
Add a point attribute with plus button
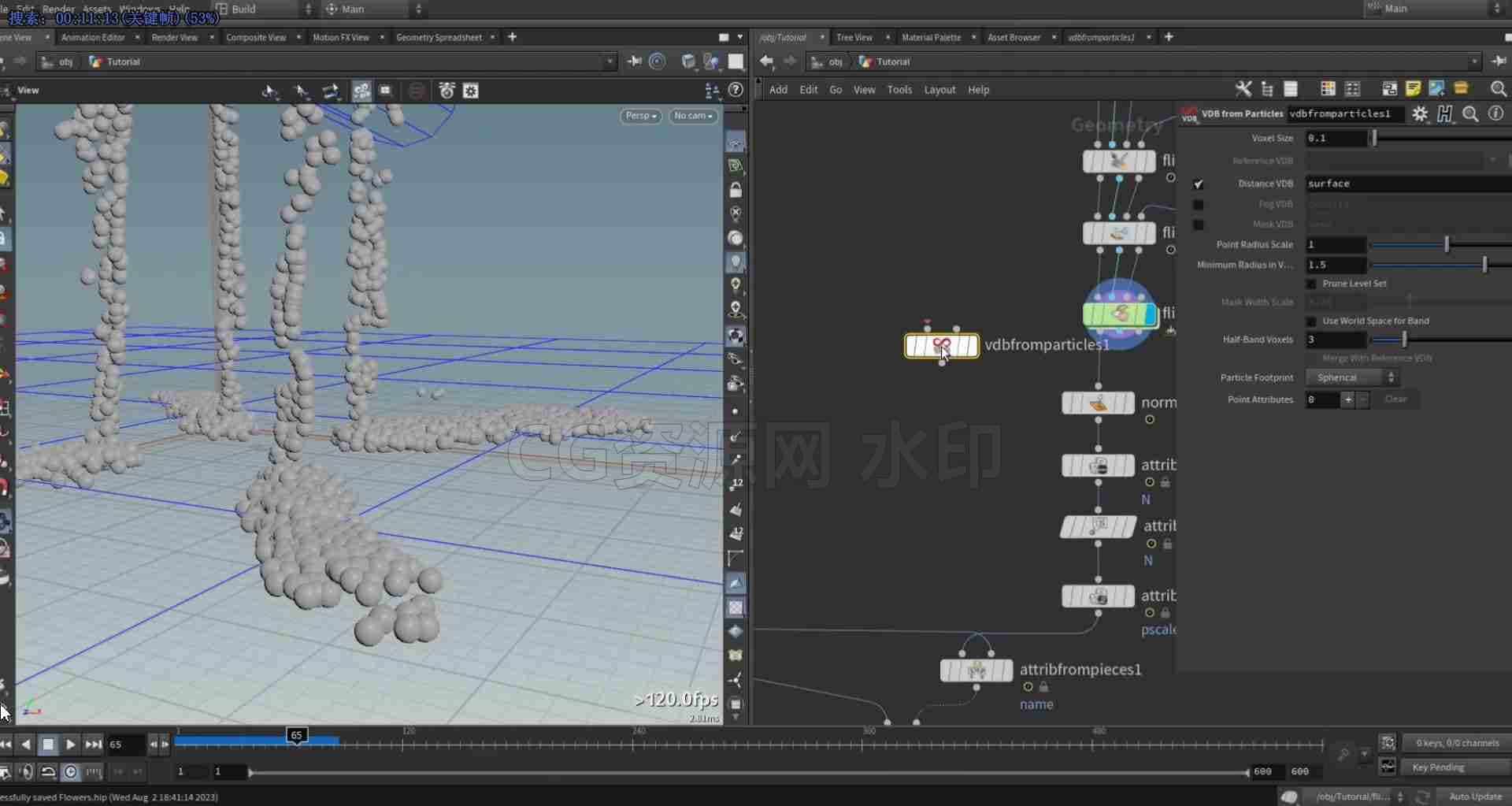[1348, 400]
